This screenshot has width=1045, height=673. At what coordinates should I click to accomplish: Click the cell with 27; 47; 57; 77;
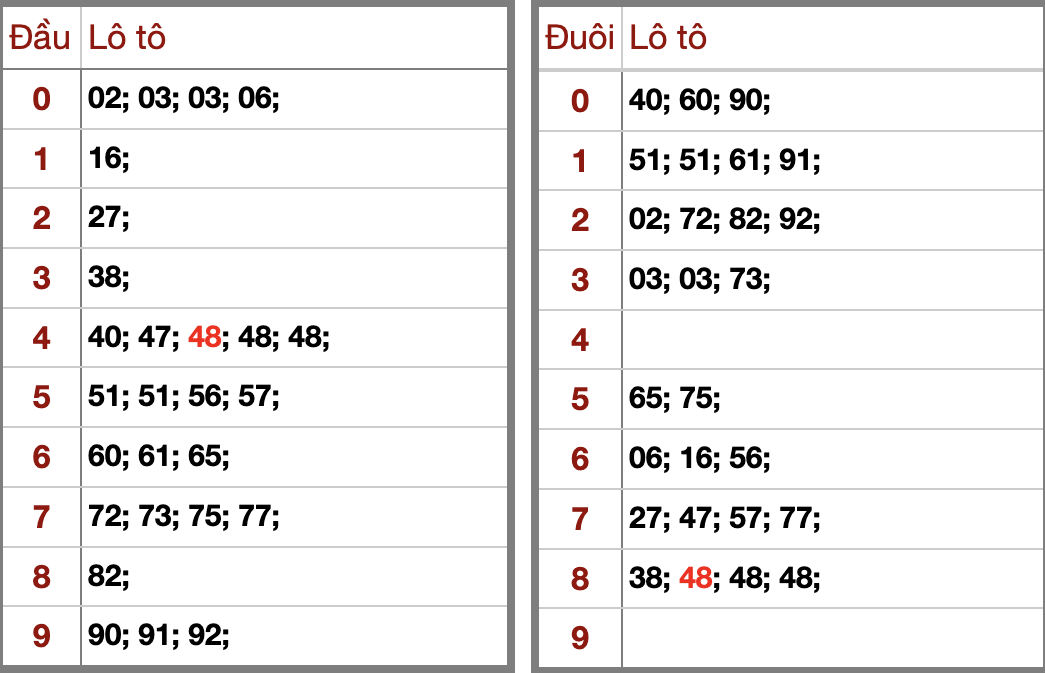tap(725, 518)
